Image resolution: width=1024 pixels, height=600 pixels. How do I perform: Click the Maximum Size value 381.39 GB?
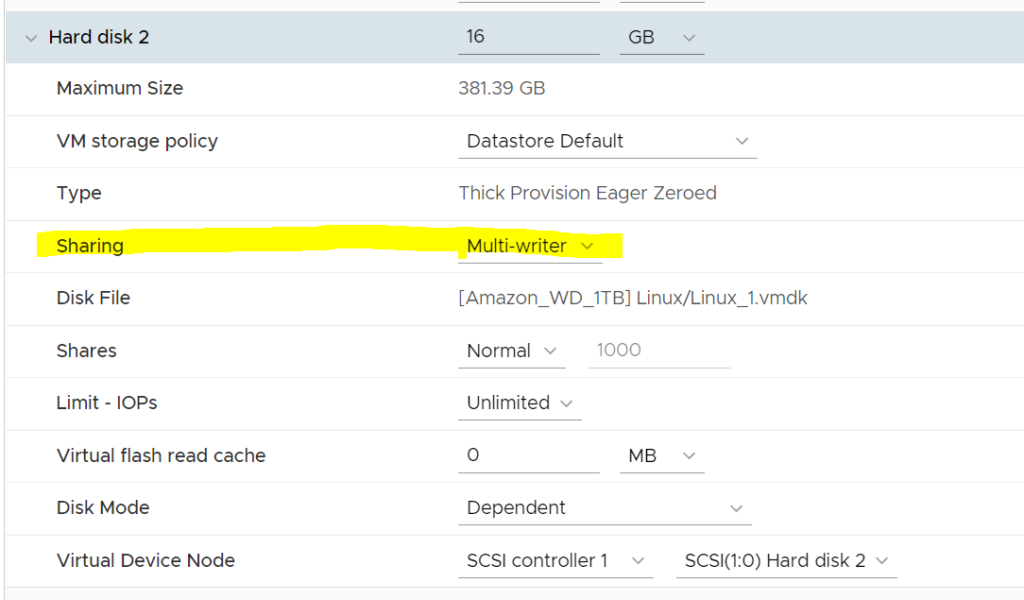pos(501,88)
